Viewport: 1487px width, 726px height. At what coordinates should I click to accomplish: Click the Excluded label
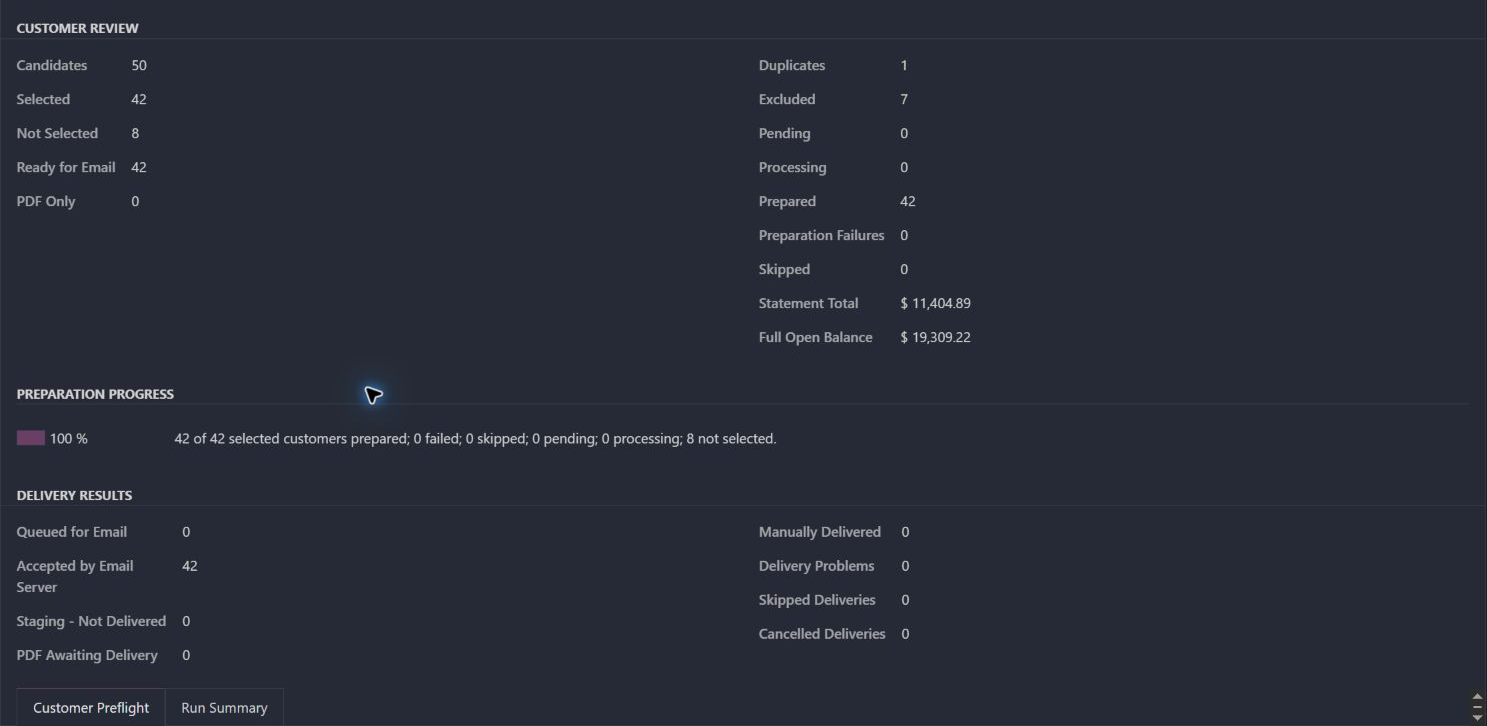[787, 99]
